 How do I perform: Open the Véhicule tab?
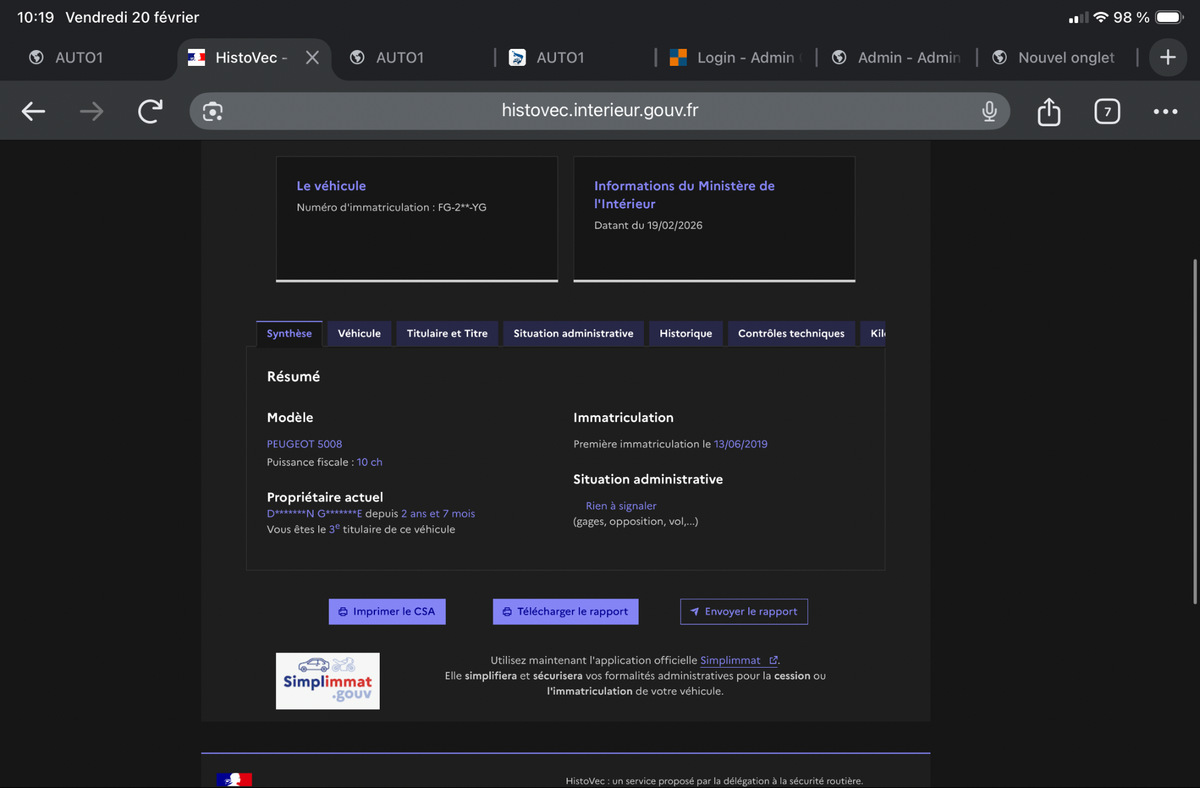click(x=359, y=333)
